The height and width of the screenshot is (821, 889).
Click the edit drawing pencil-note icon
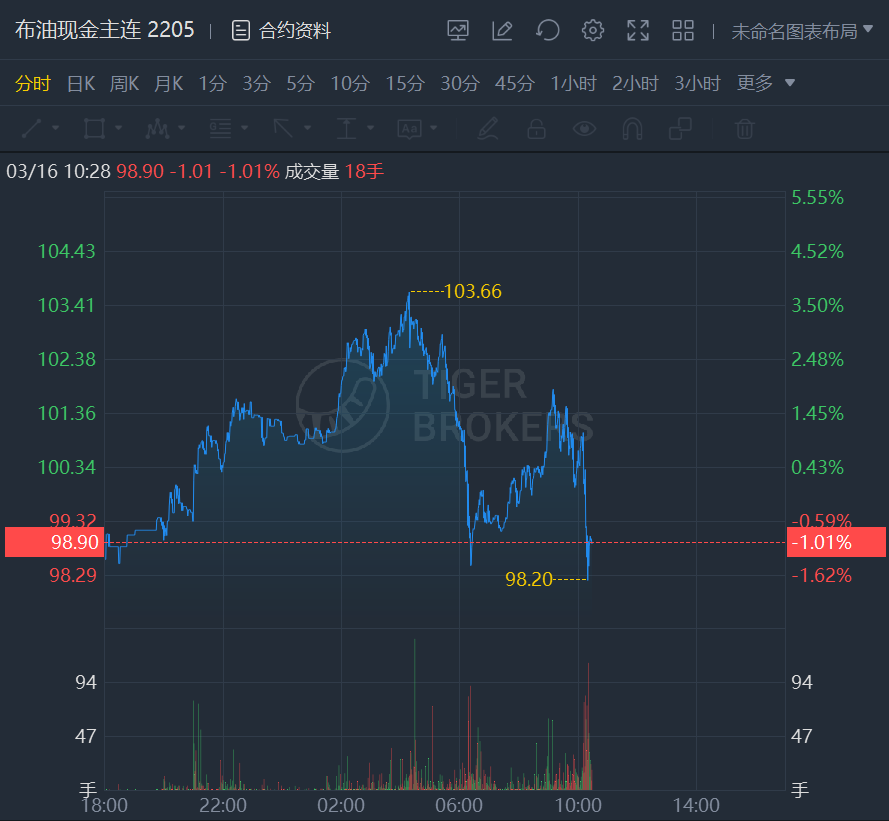point(502,31)
